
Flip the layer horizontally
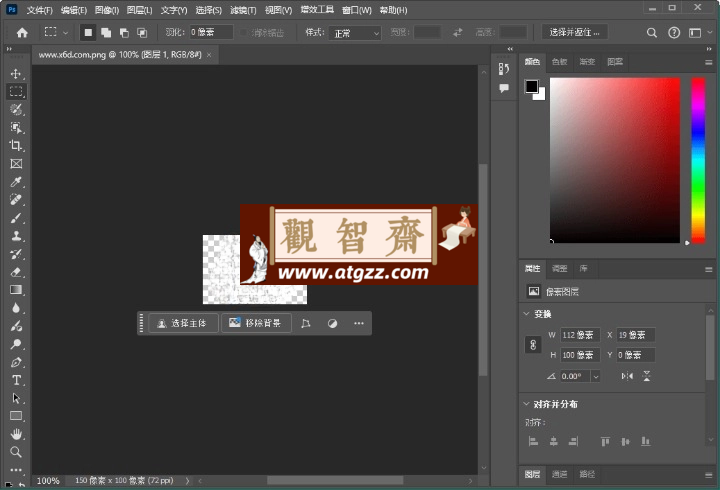(x=627, y=376)
